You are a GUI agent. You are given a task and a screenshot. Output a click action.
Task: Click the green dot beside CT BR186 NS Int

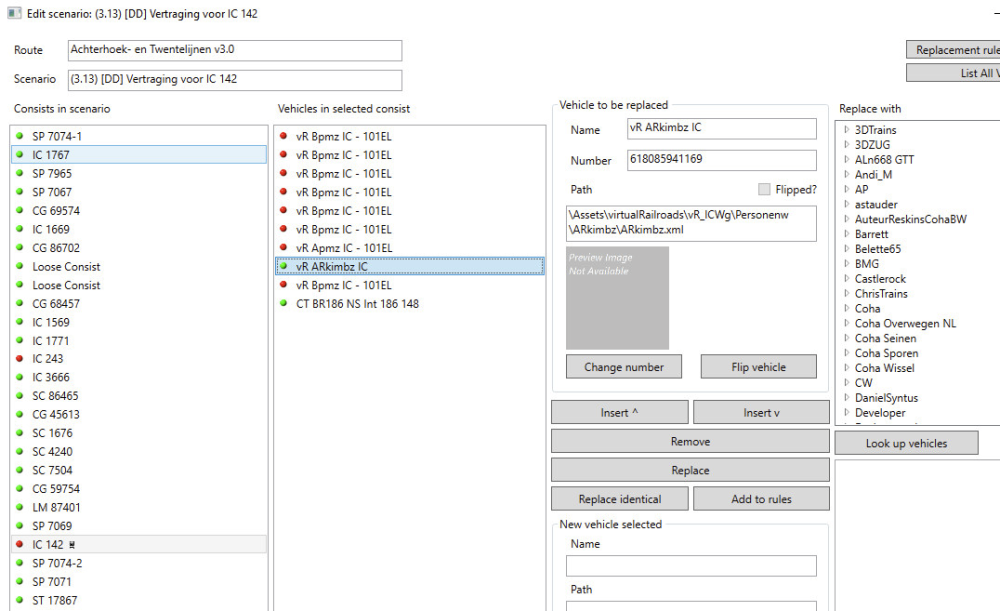(x=284, y=304)
